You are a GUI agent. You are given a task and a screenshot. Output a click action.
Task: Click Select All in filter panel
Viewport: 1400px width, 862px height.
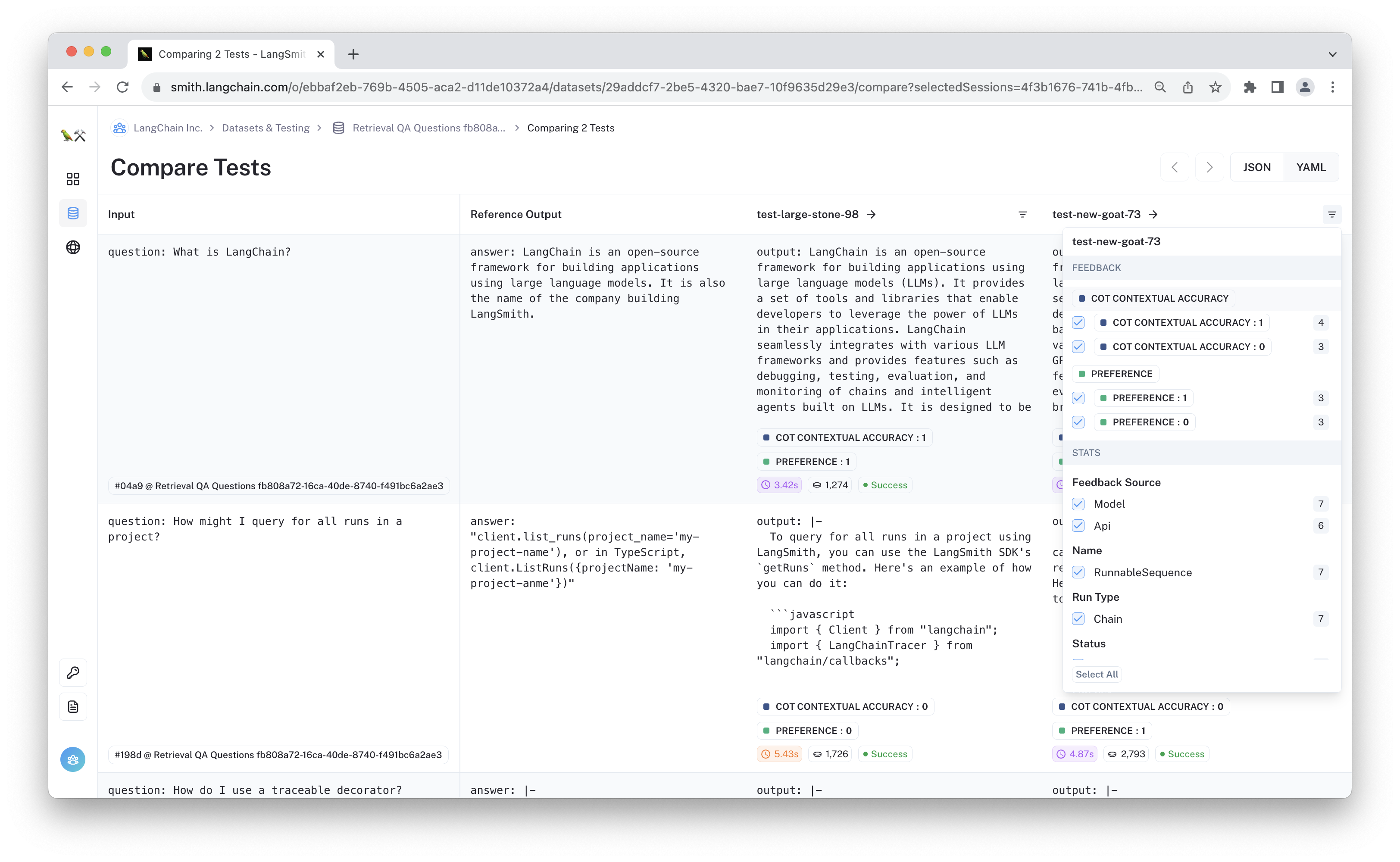[x=1096, y=674]
